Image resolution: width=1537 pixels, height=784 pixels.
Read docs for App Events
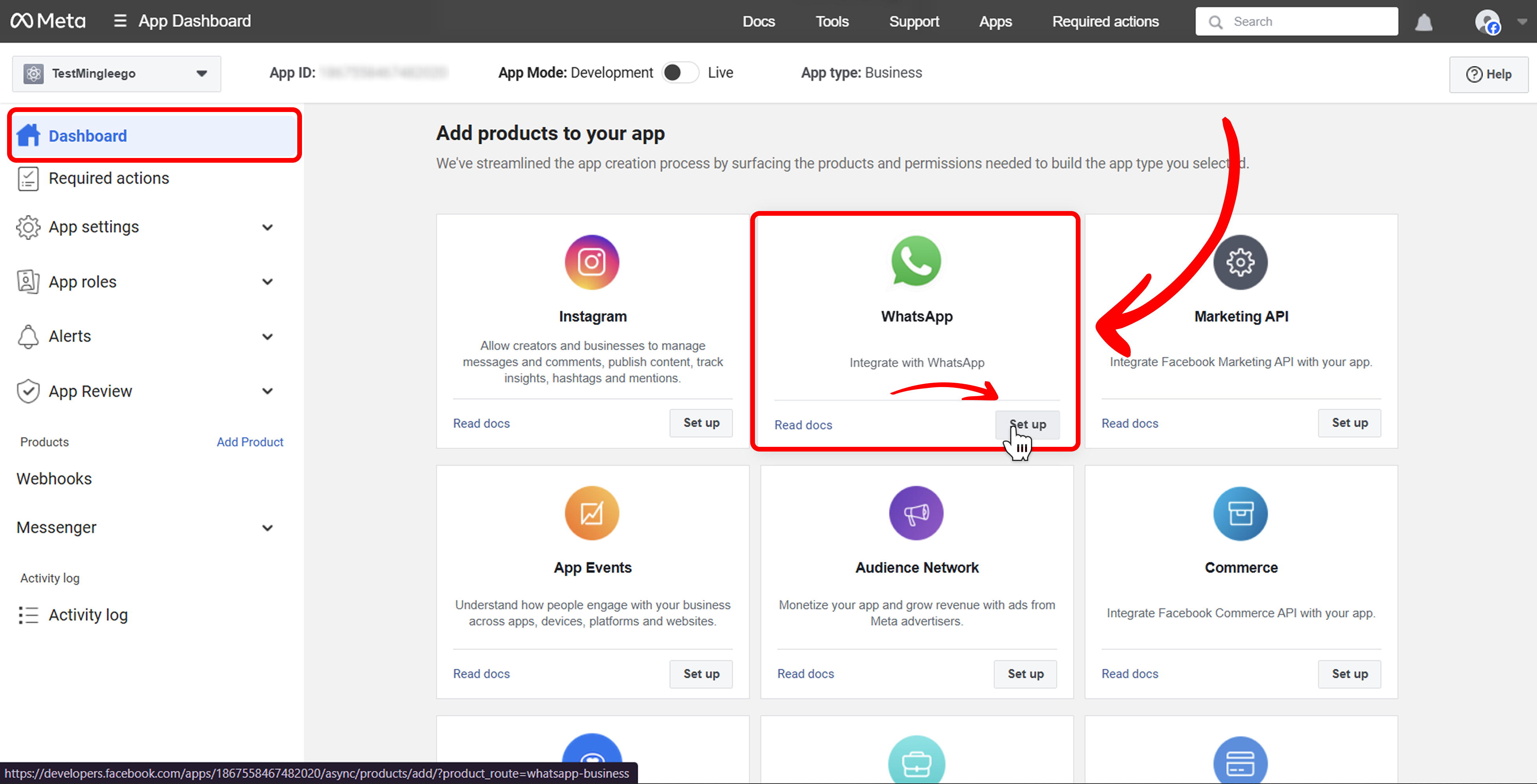coord(481,674)
